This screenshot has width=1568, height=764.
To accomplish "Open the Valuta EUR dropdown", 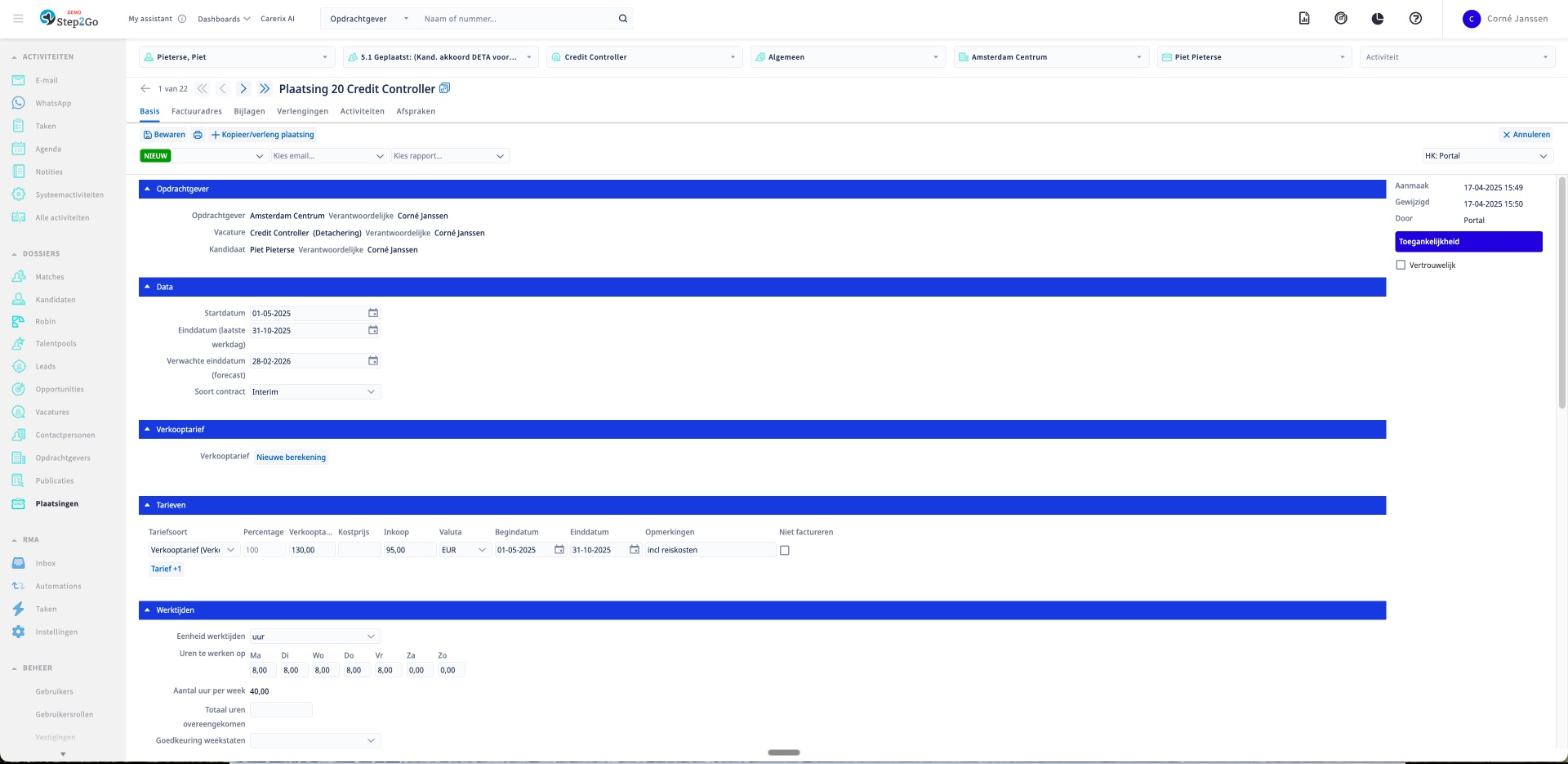I will pos(464,551).
